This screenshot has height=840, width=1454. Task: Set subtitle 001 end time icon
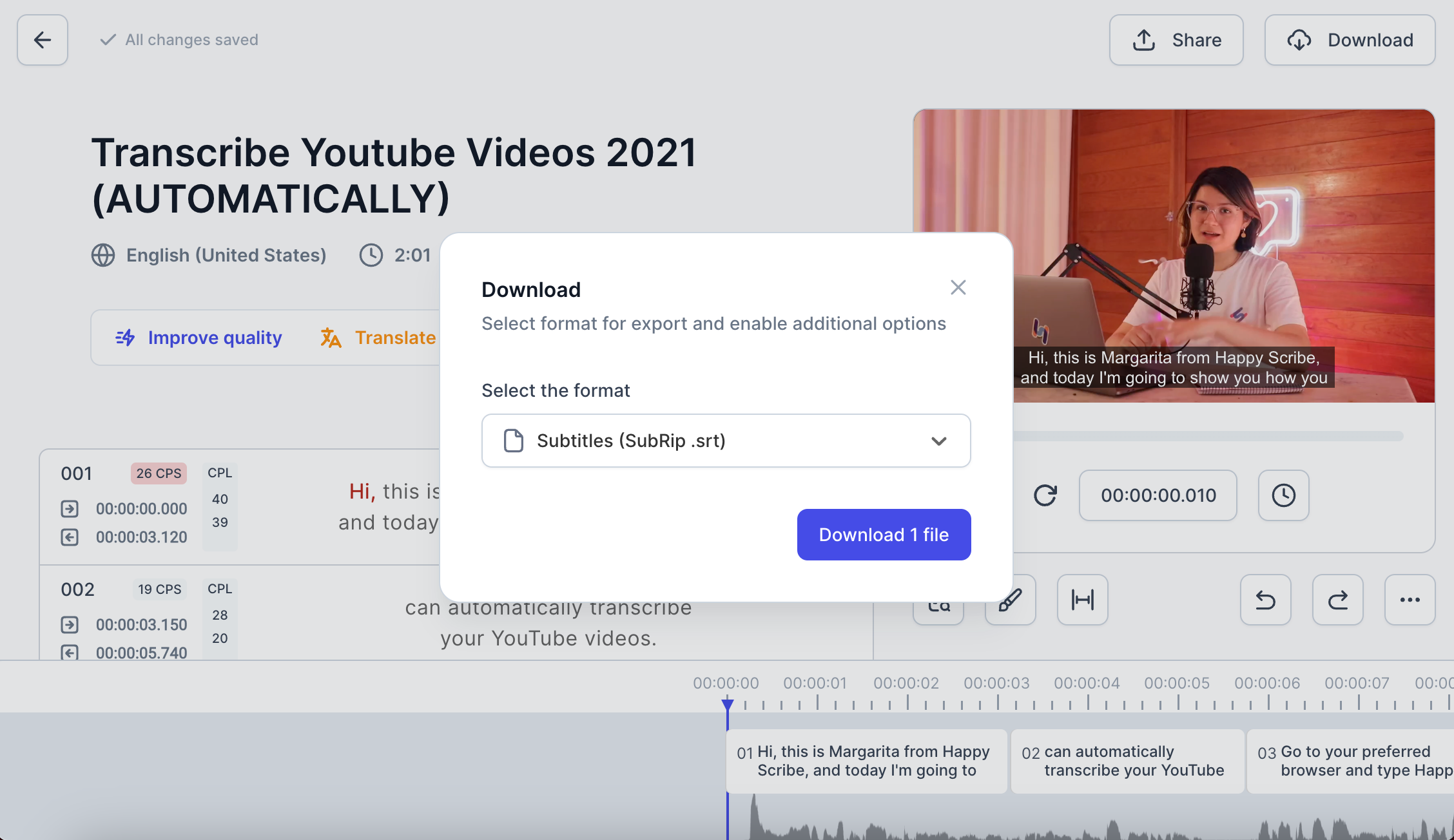click(70, 537)
